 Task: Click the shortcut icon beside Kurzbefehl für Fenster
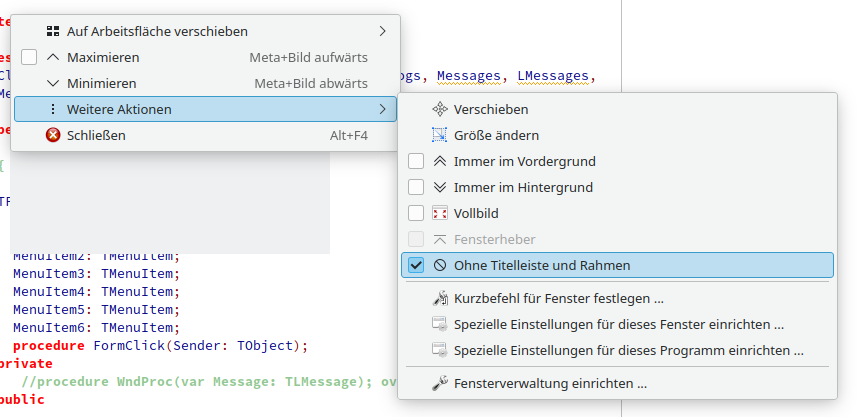click(439, 298)
